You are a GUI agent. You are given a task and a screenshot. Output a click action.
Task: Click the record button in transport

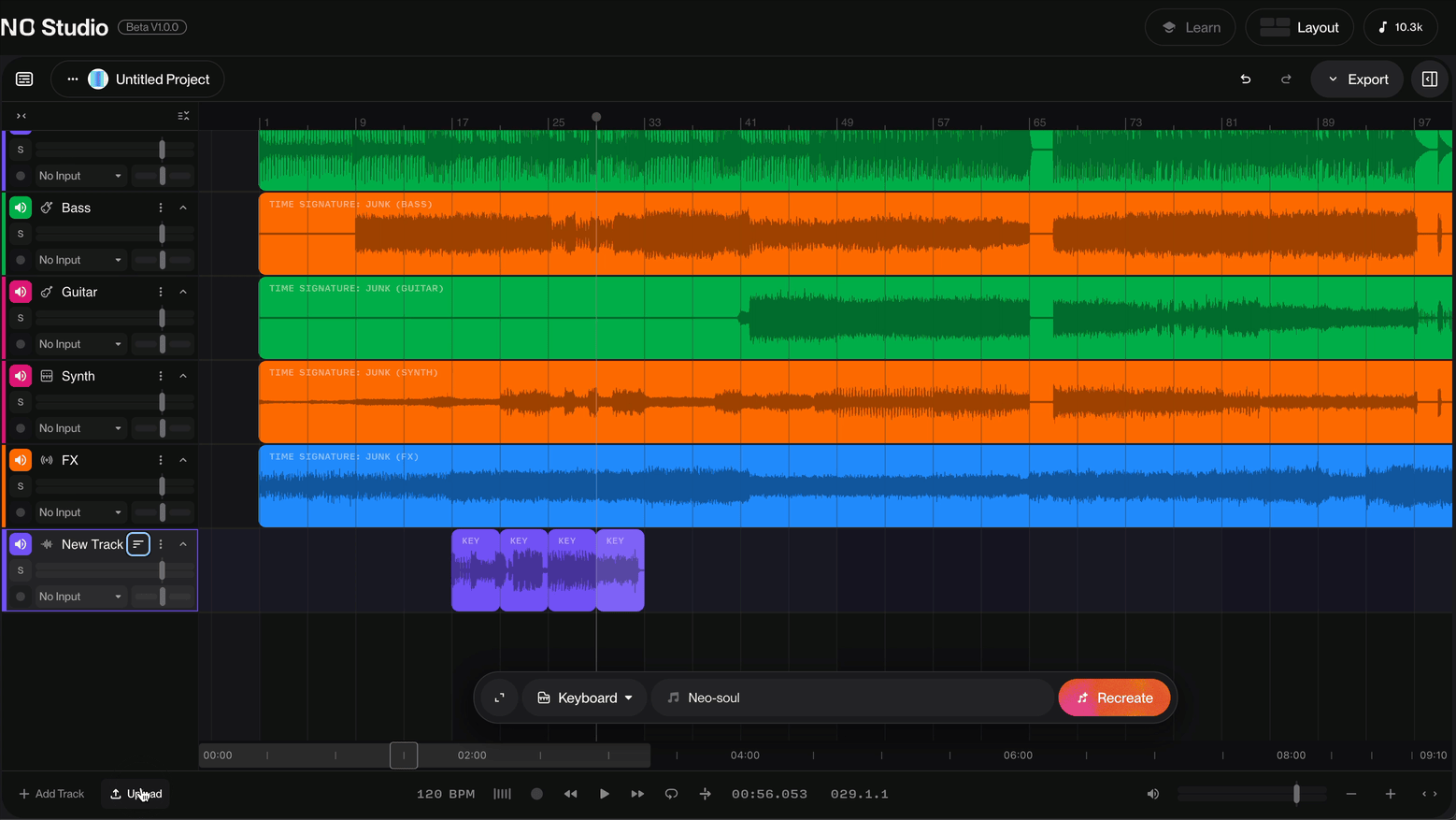[536, 794]
